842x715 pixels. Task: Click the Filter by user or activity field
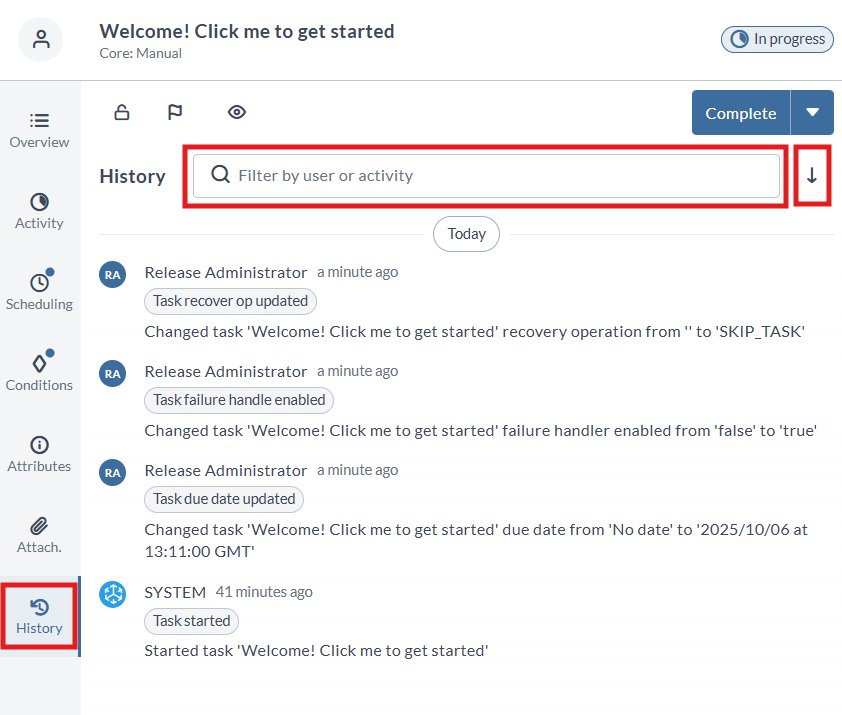pyautogui.click(x=486, y=176)
